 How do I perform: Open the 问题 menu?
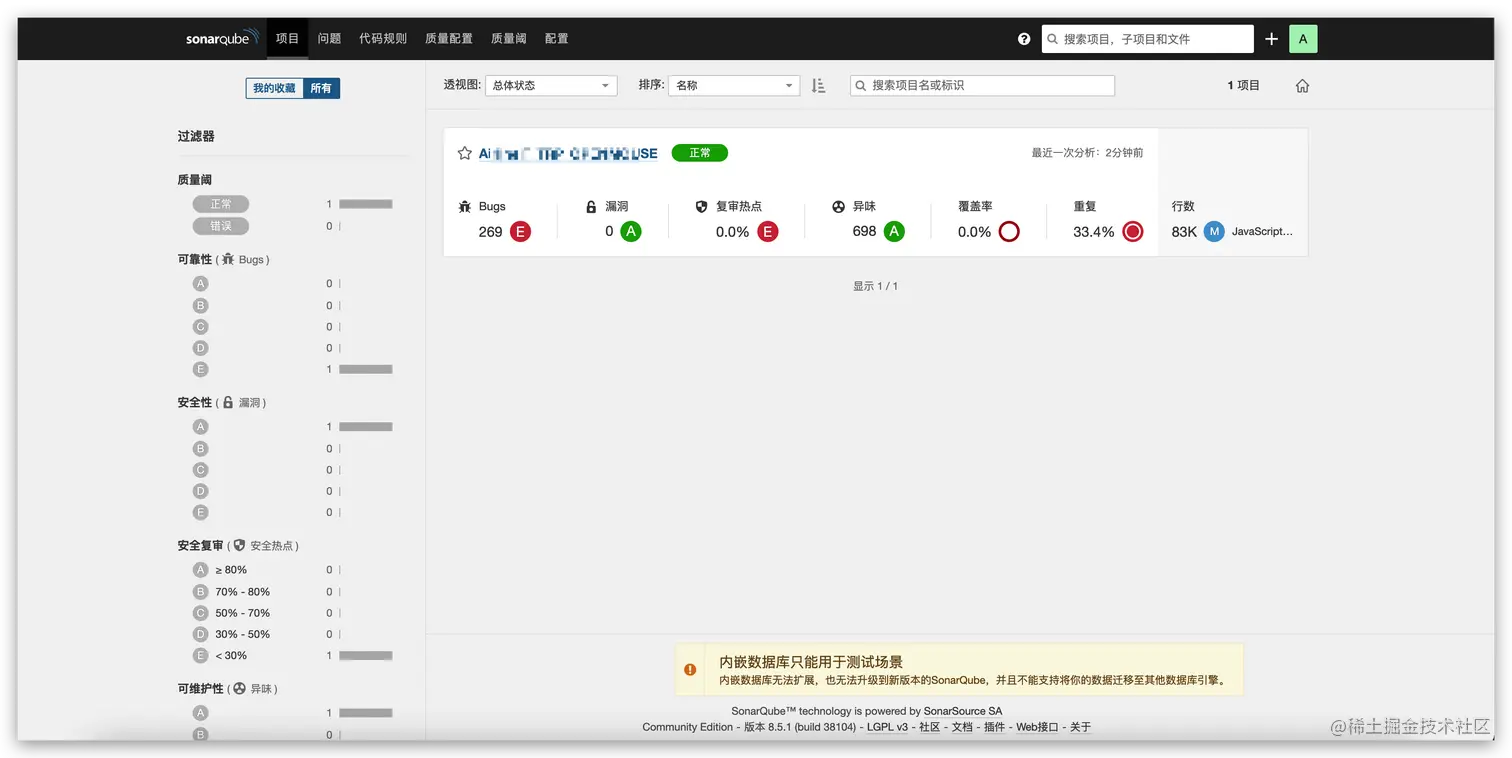pyautogui.click(x=329, y=39)
